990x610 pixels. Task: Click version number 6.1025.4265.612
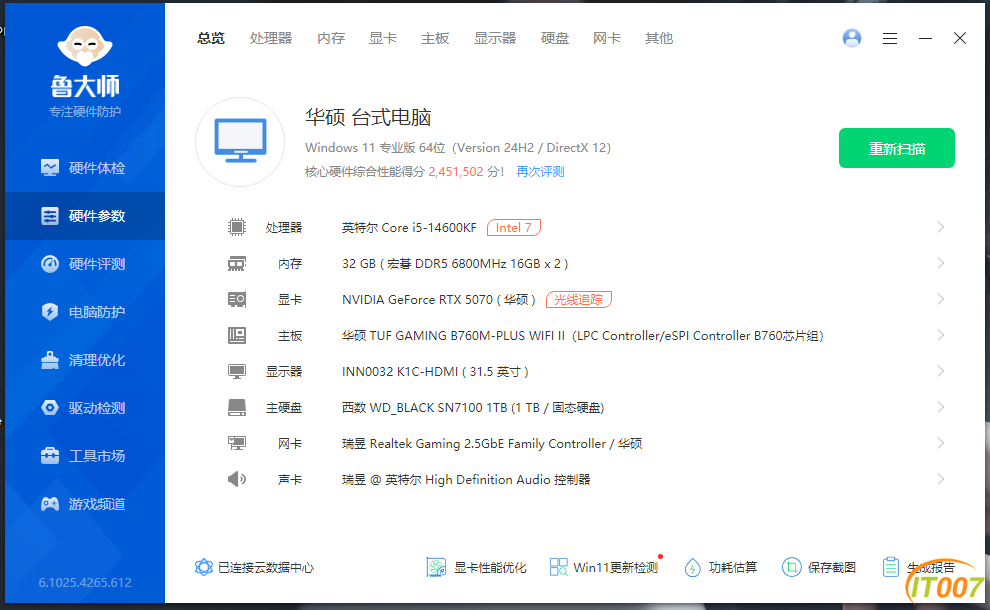pyautogui.click(x=85, y=582)
